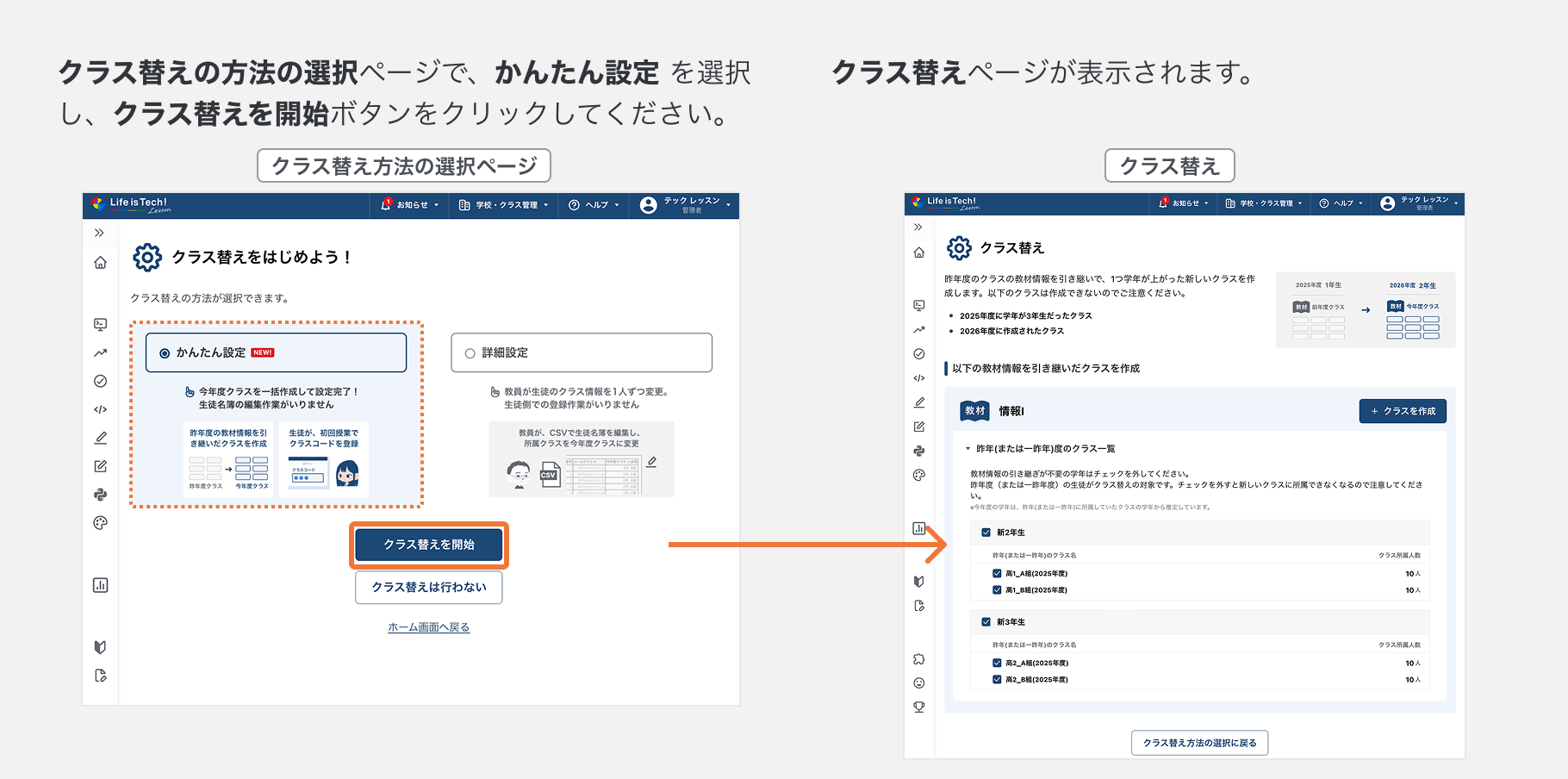Click pencil icon in selection page sidebar

[x=100, y=438]
